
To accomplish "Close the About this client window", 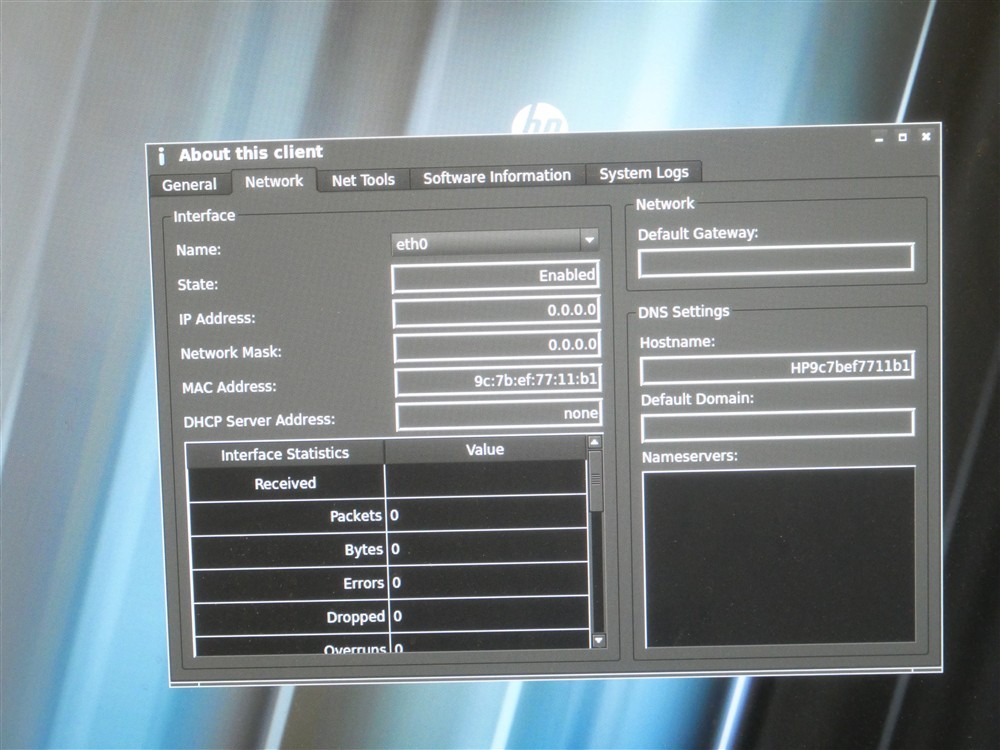I will coord(926,136).
